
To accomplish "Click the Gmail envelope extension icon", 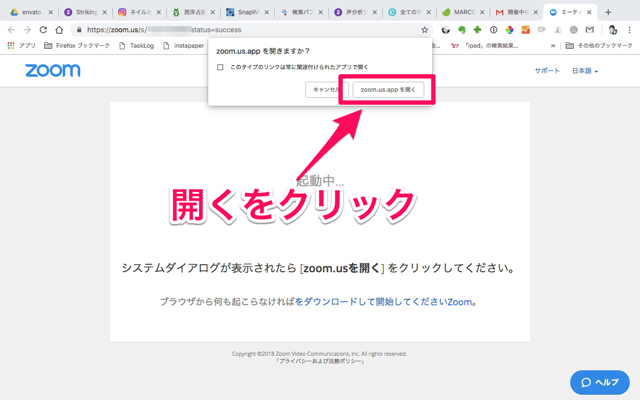I will coord(589,30).
